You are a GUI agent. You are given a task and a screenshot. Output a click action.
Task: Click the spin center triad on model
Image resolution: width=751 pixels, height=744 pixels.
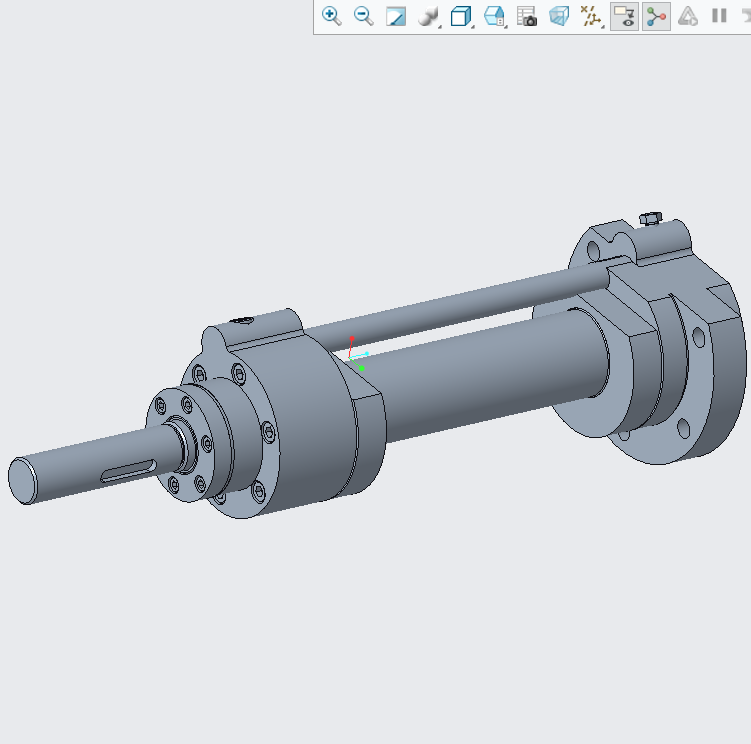click(x=357, y=355)
